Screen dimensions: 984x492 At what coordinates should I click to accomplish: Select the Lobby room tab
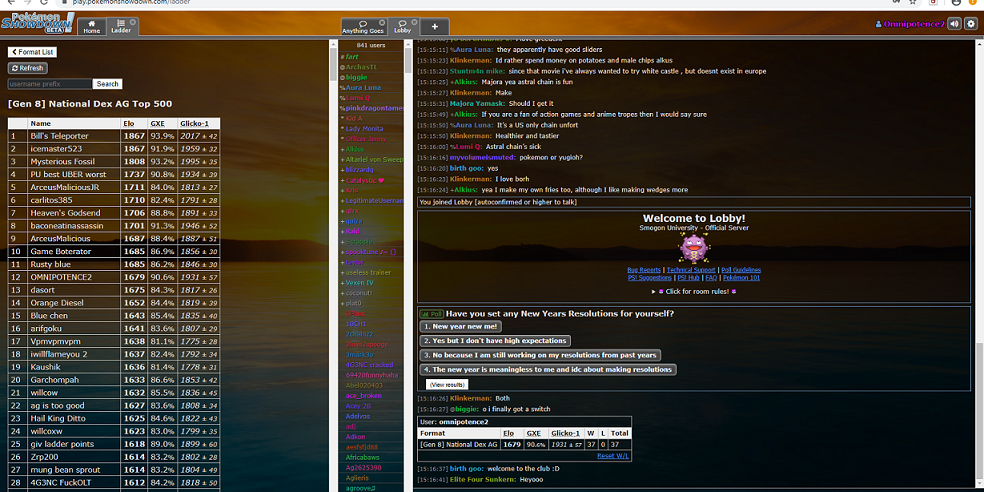point(402,26)
